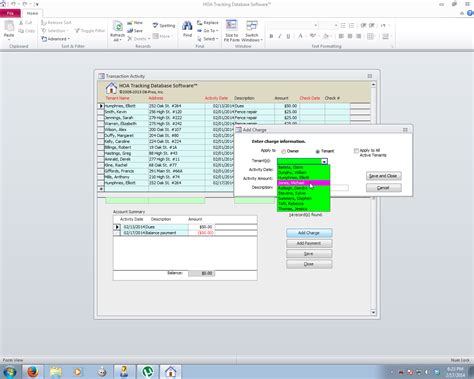Viewport: 474px width, 379px height.
Task: Open uTorrent from the taskbar
Action: [147, 371]
